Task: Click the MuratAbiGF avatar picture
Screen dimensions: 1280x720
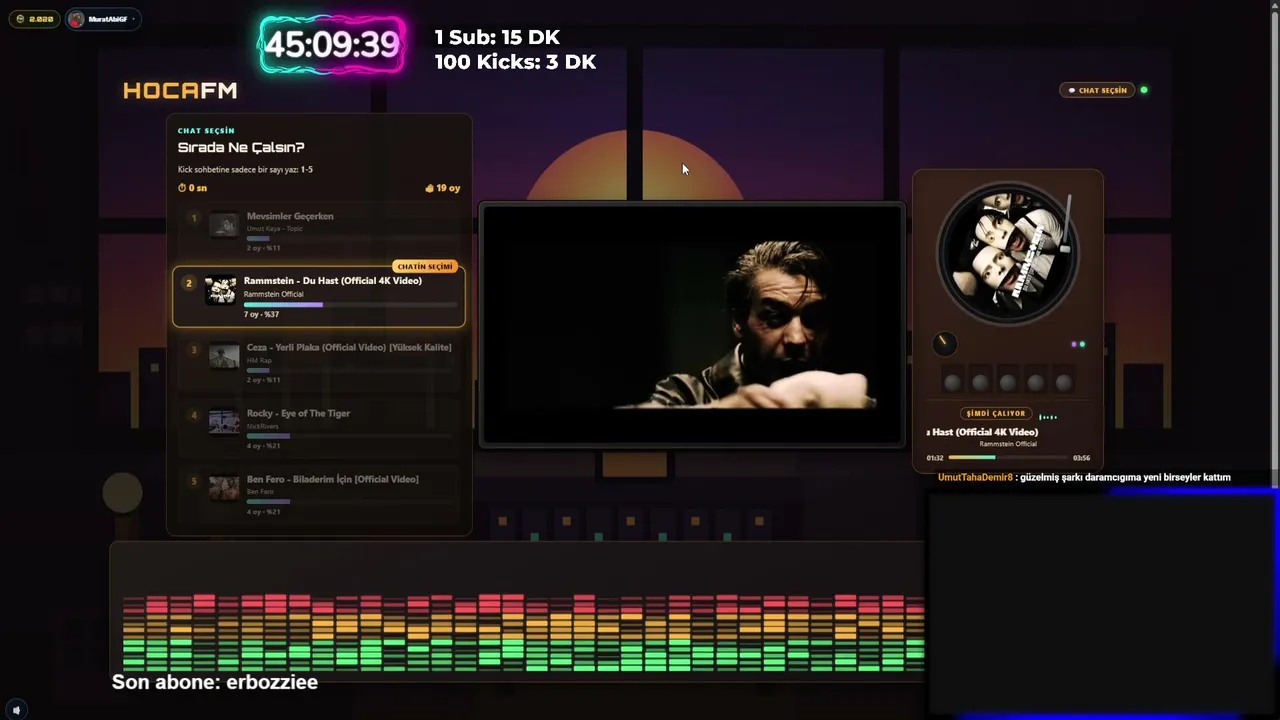Action: pos(77,19)
